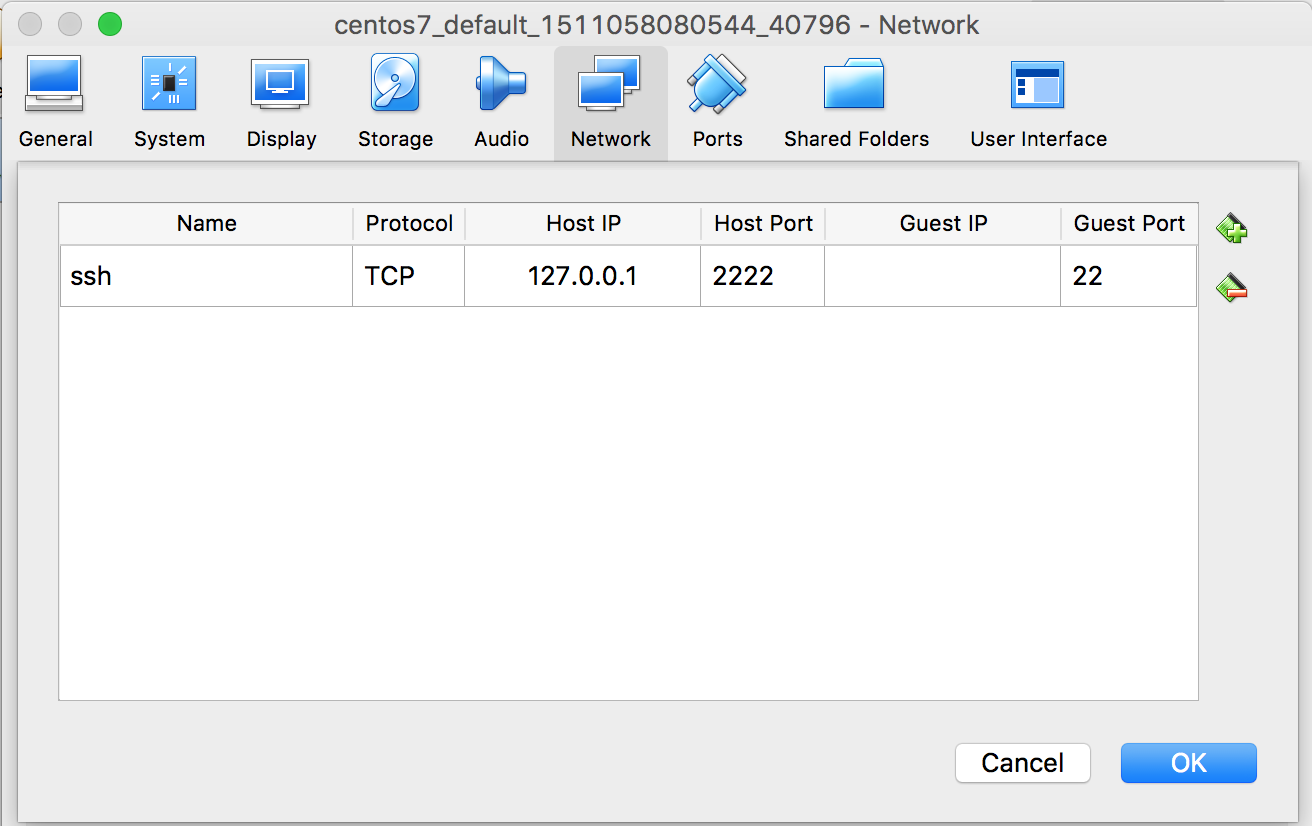Open Shared Folders settings
1312x826 pixels.
[x=856, y=102]
